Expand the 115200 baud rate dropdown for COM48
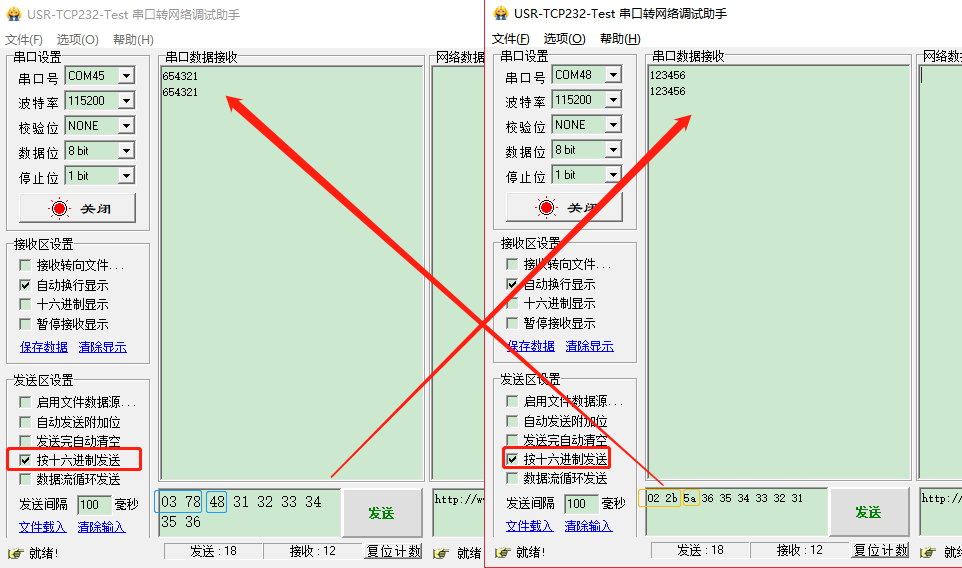 point(612,100)
